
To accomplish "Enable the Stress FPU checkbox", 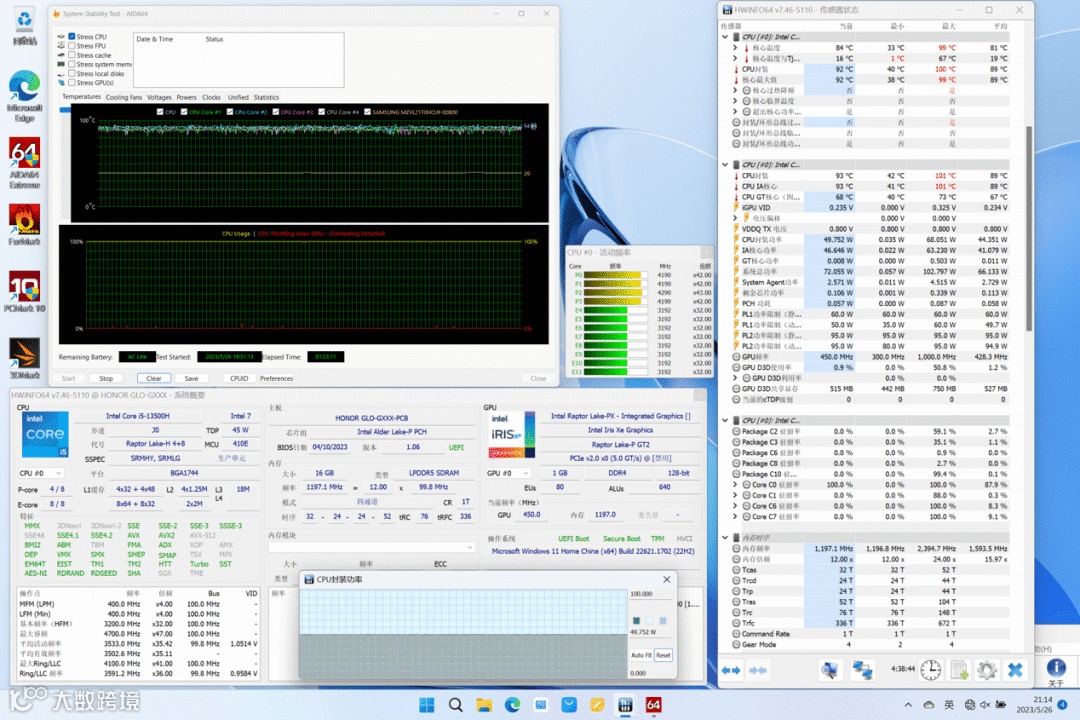I will coord(72,46).
